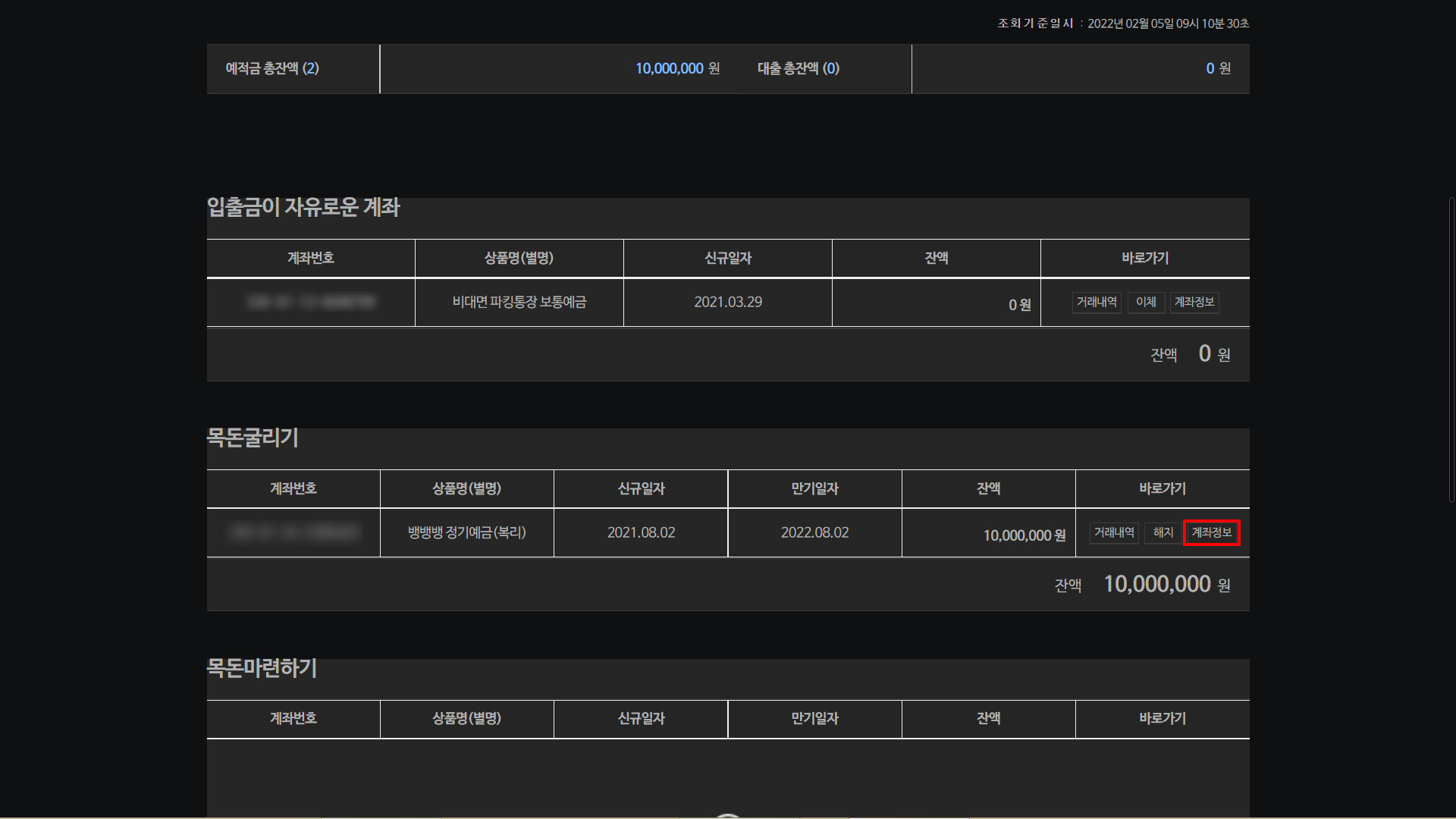This screenshot has width=1456, height=819.
Task: Click the vertical page scrollbar thumb
Action: 1451,349
